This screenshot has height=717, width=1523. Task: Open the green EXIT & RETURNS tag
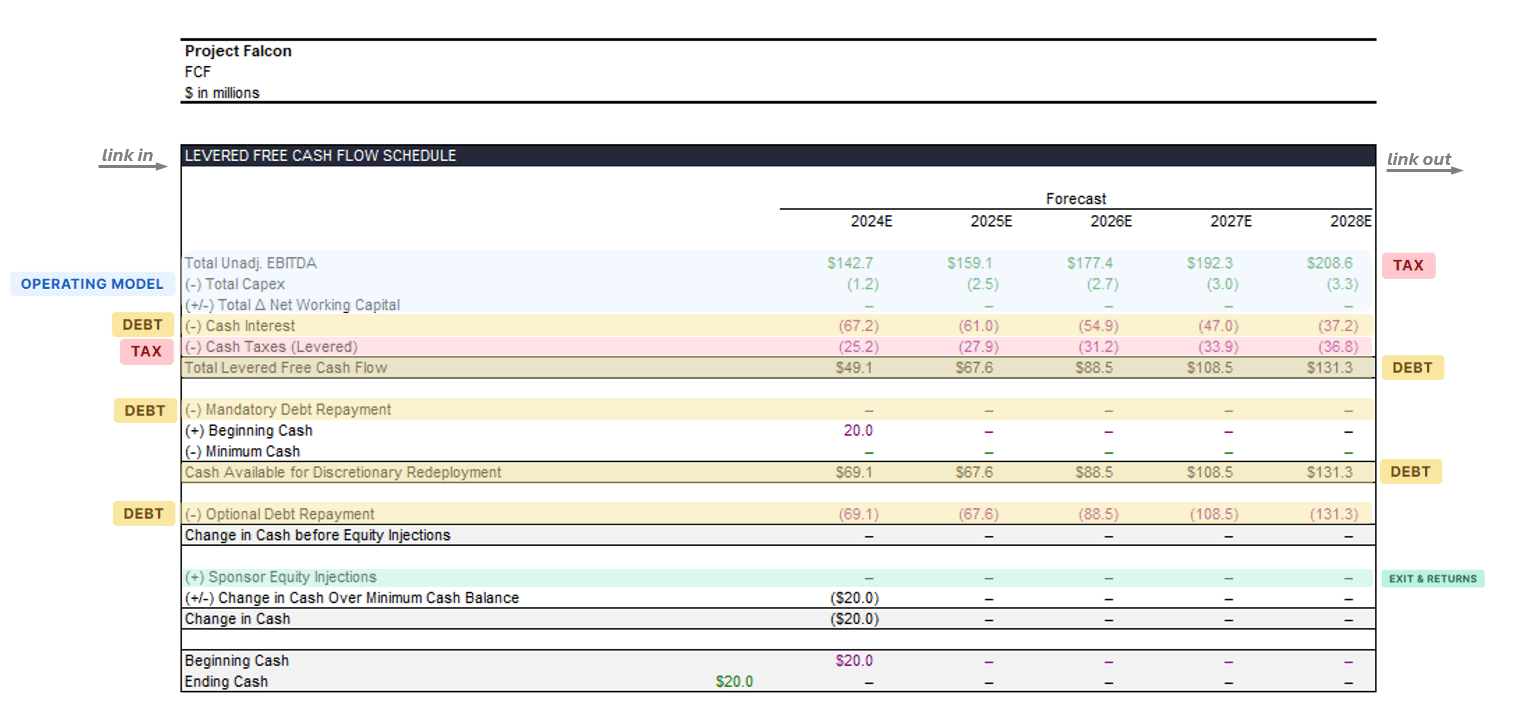1432,578
